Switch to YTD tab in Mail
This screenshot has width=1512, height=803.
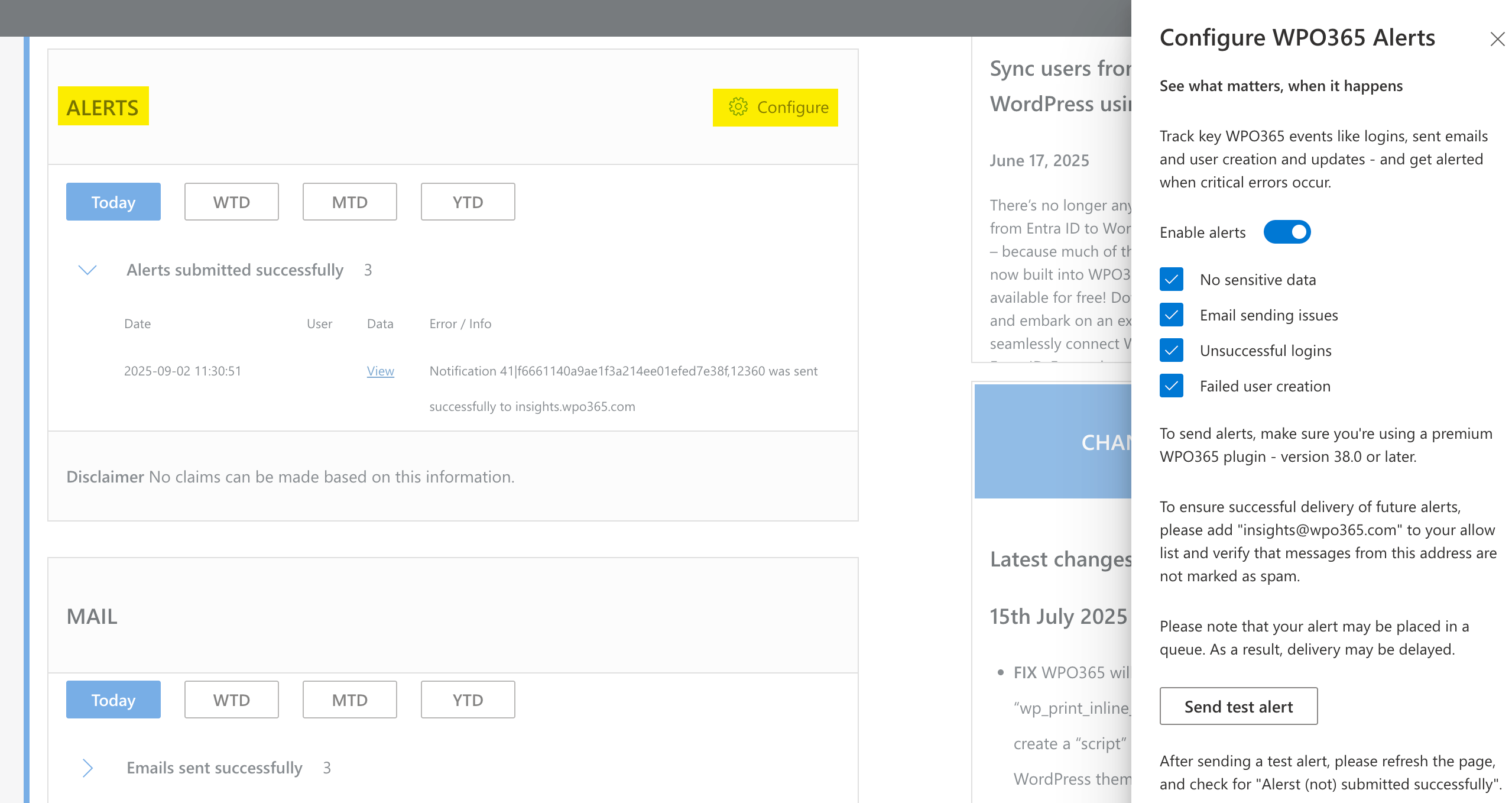(468, 700)
